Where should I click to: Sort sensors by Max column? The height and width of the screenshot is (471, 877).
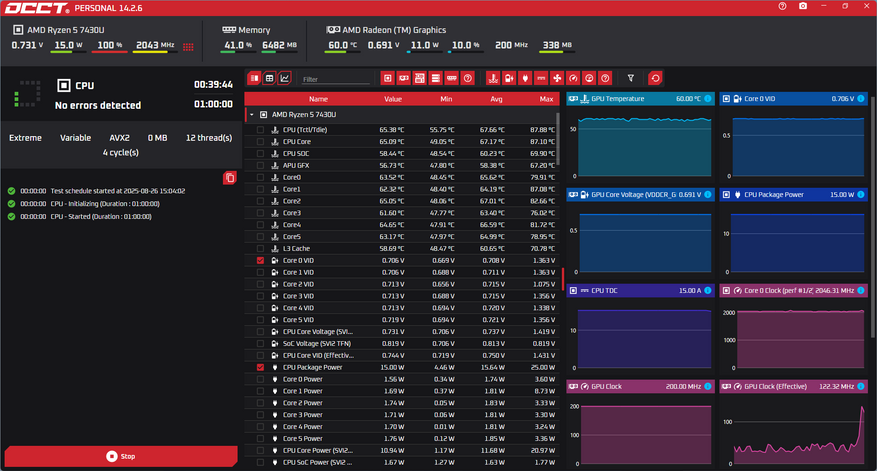(546, 99)
